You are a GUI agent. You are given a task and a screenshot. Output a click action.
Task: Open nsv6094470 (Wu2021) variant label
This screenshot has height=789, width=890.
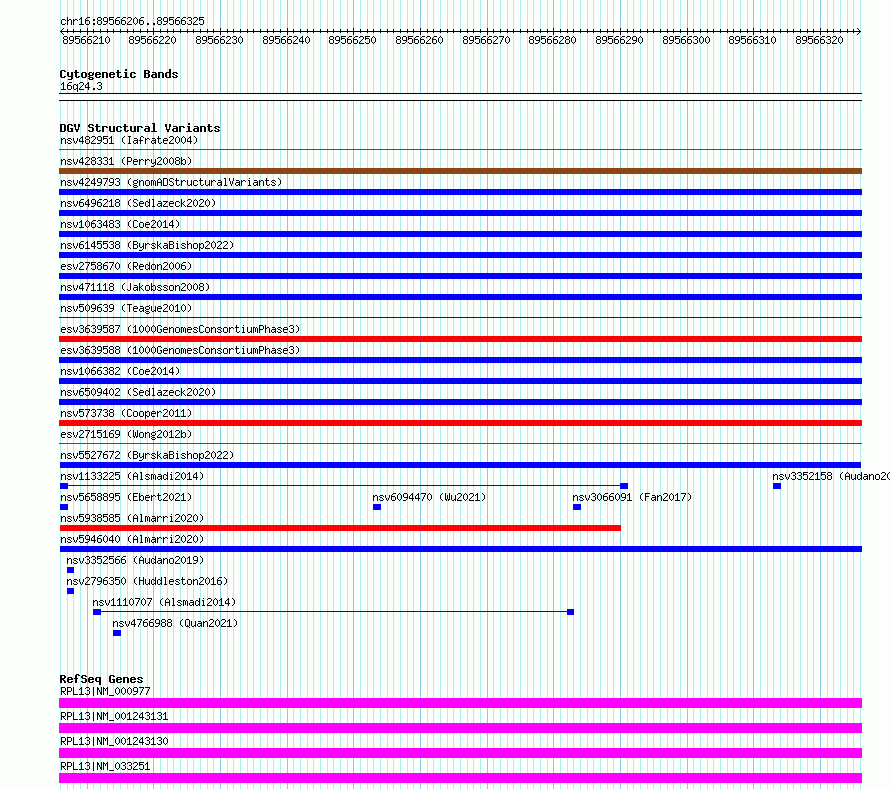pyautogui.click(x=429, y=497)
